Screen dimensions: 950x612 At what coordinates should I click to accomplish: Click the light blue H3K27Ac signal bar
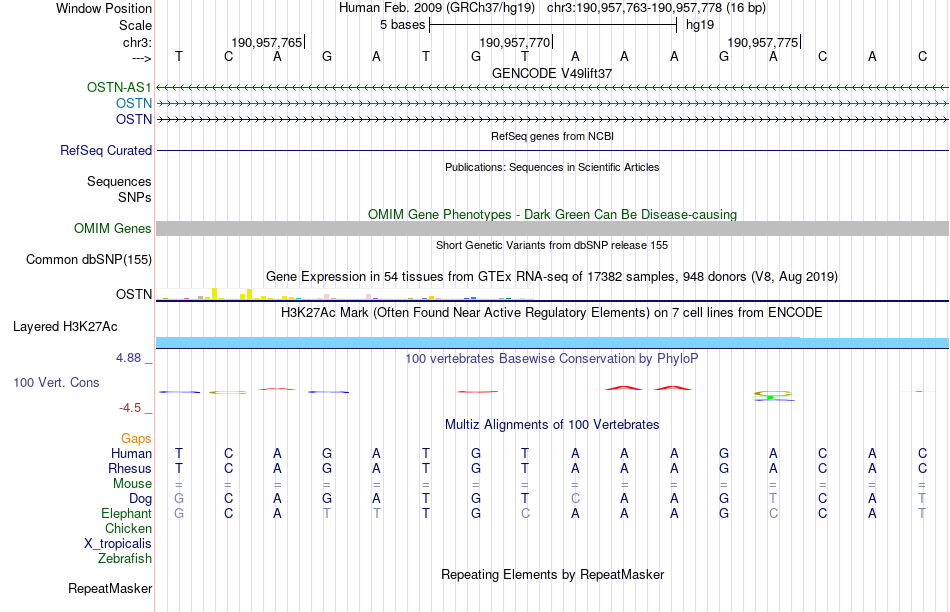tap(552, 343)
